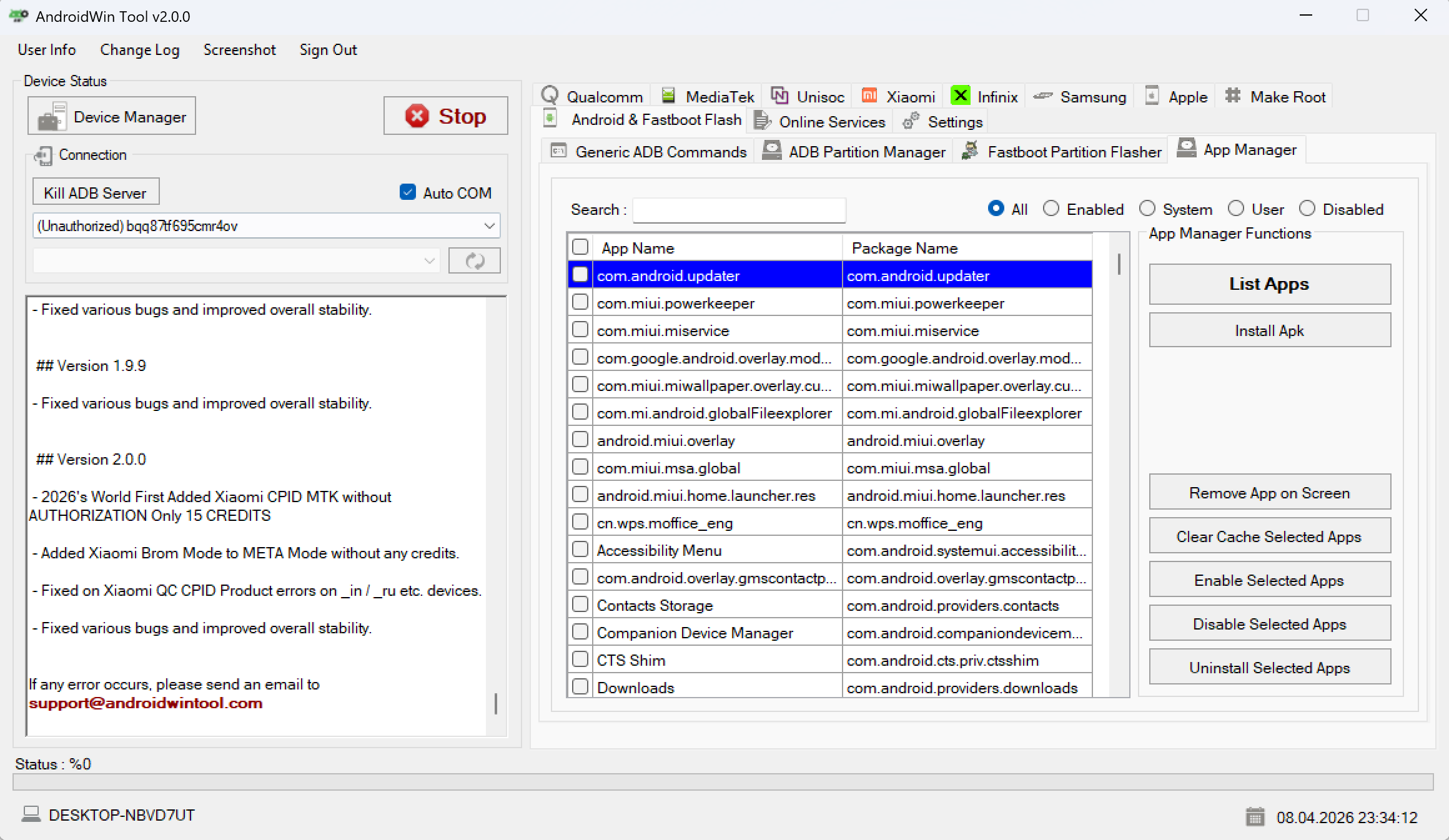Switch to the Generic ADB Commands tab
This screenshot has width=1449, height=840.
point(660,151)
